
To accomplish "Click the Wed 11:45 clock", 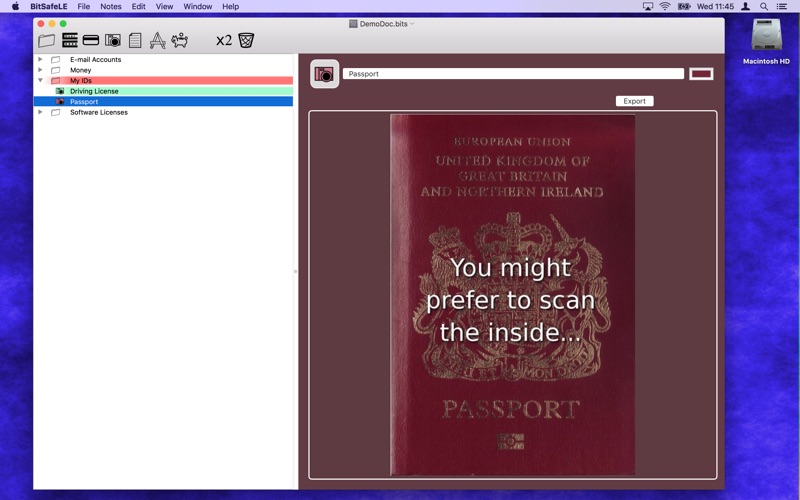I will (x=715, y=7).
